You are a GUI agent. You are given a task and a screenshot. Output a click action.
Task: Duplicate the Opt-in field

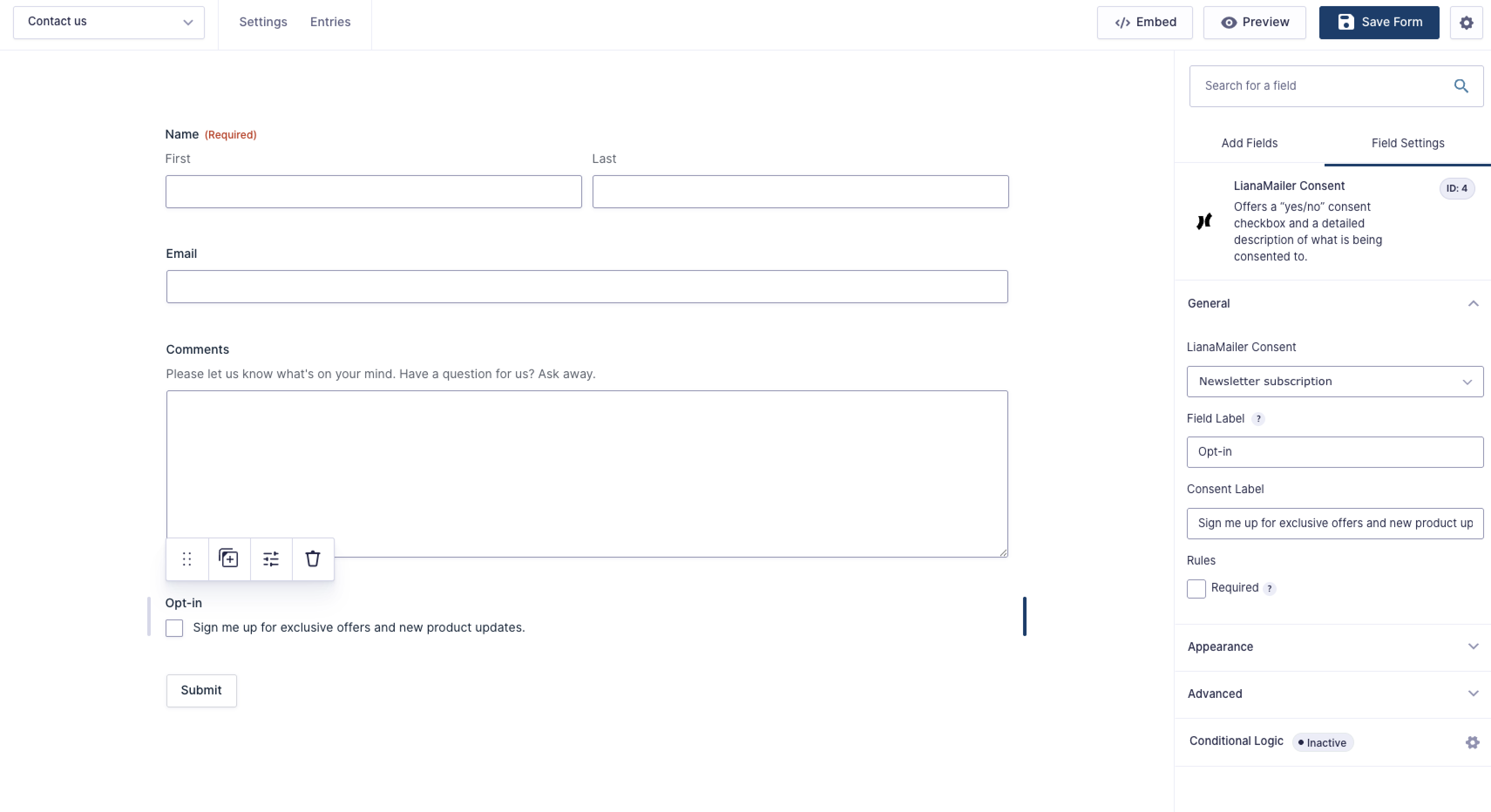tap(229, 558)
